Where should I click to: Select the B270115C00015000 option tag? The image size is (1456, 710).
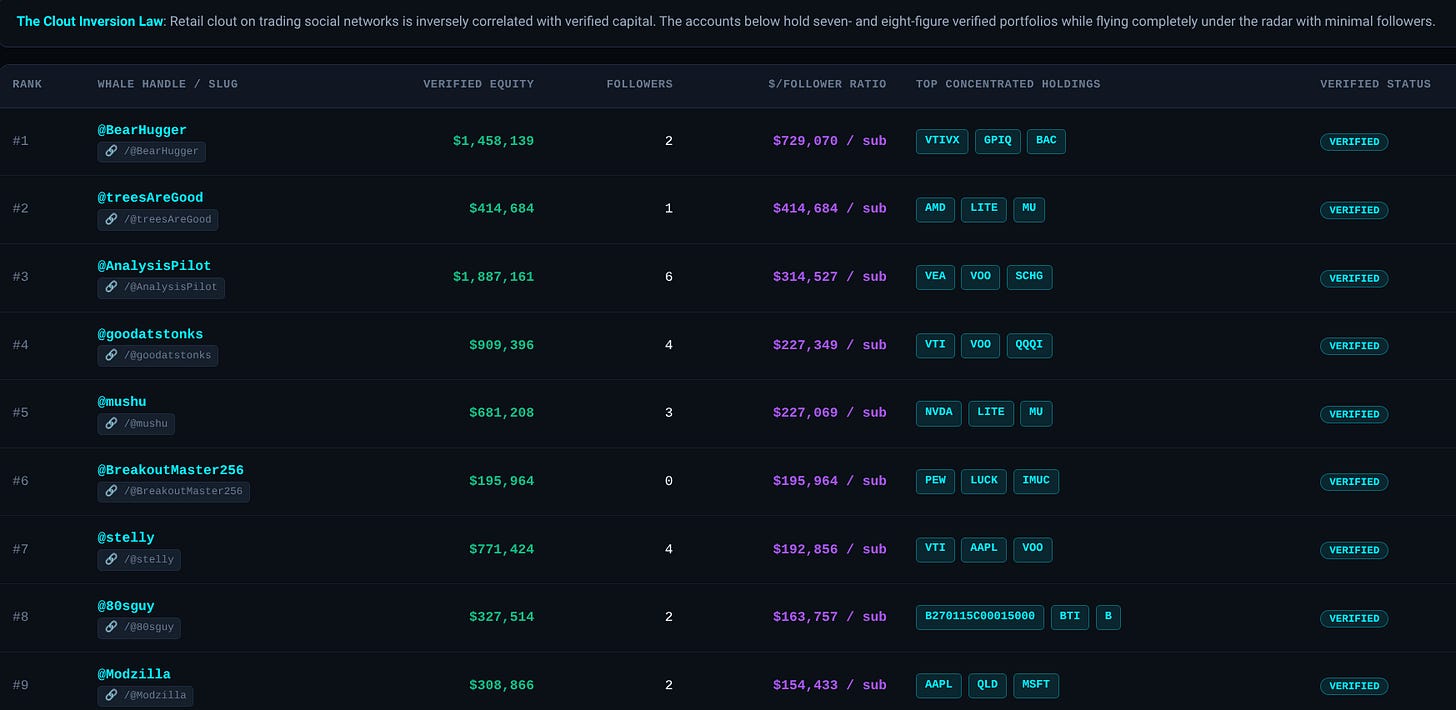[x=980, y=617]
